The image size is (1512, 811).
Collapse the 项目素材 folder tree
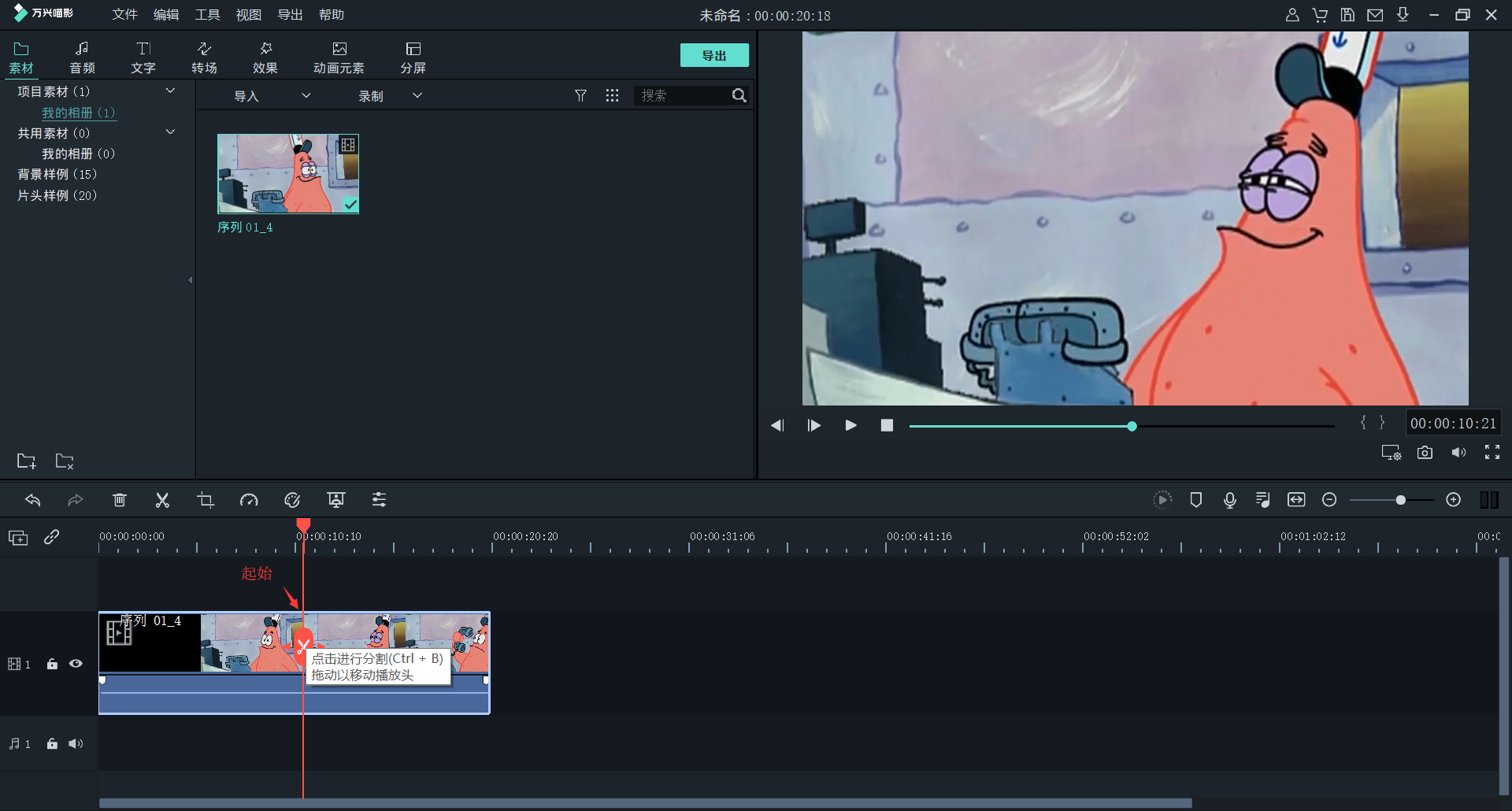(x=170, y=91)
